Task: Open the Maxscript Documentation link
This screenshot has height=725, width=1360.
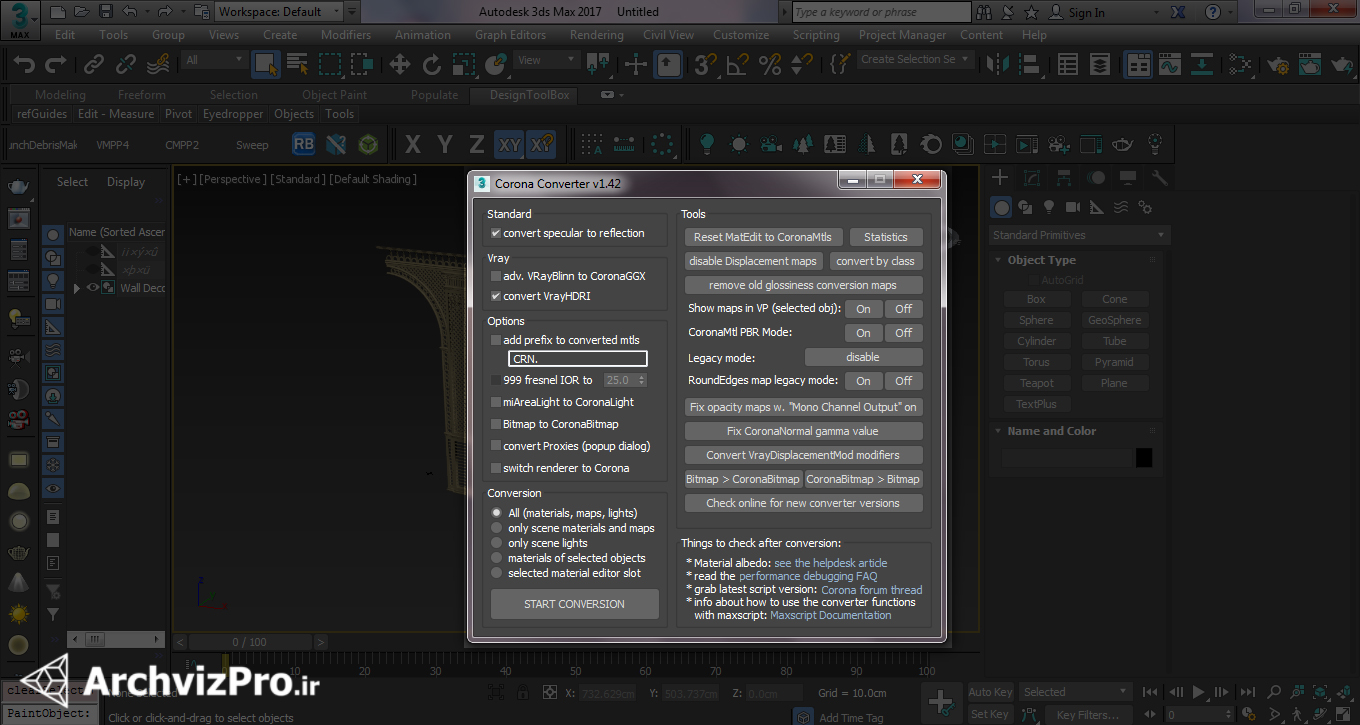Action: [831, 615]
